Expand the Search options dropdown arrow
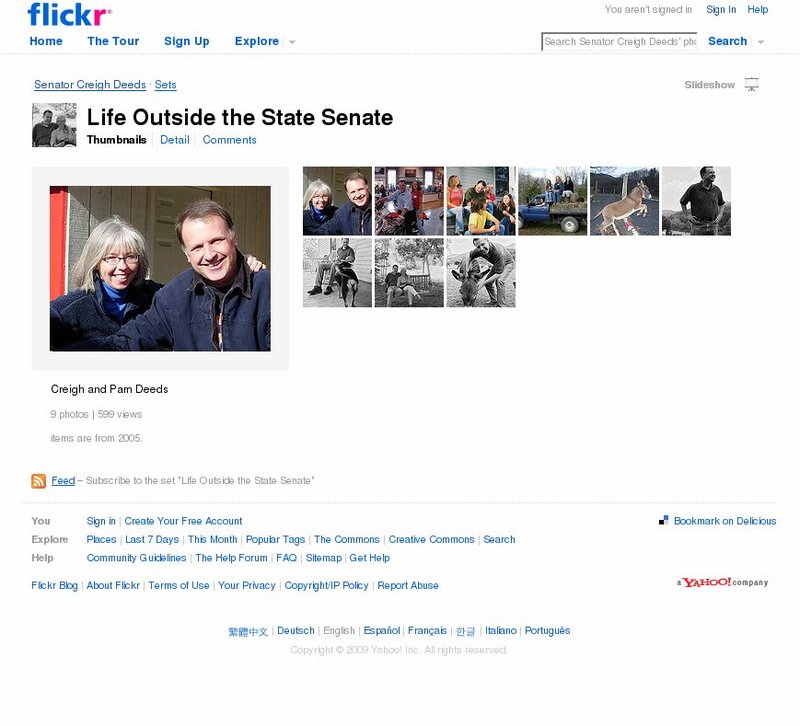 click(761, 42)
